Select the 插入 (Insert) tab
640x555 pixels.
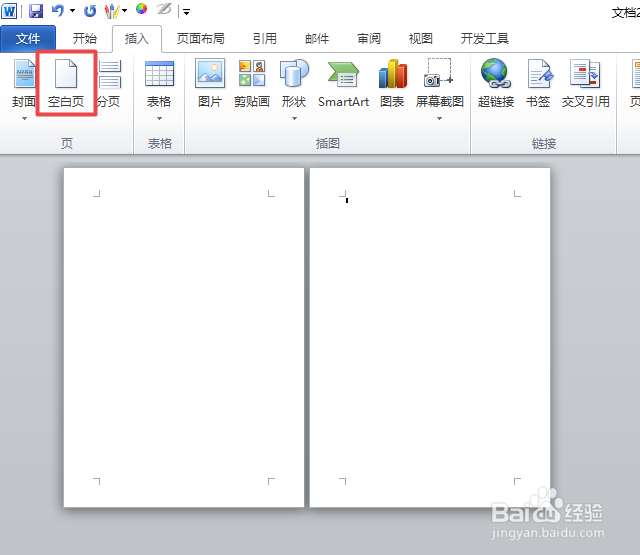click(x=137, y=39)
